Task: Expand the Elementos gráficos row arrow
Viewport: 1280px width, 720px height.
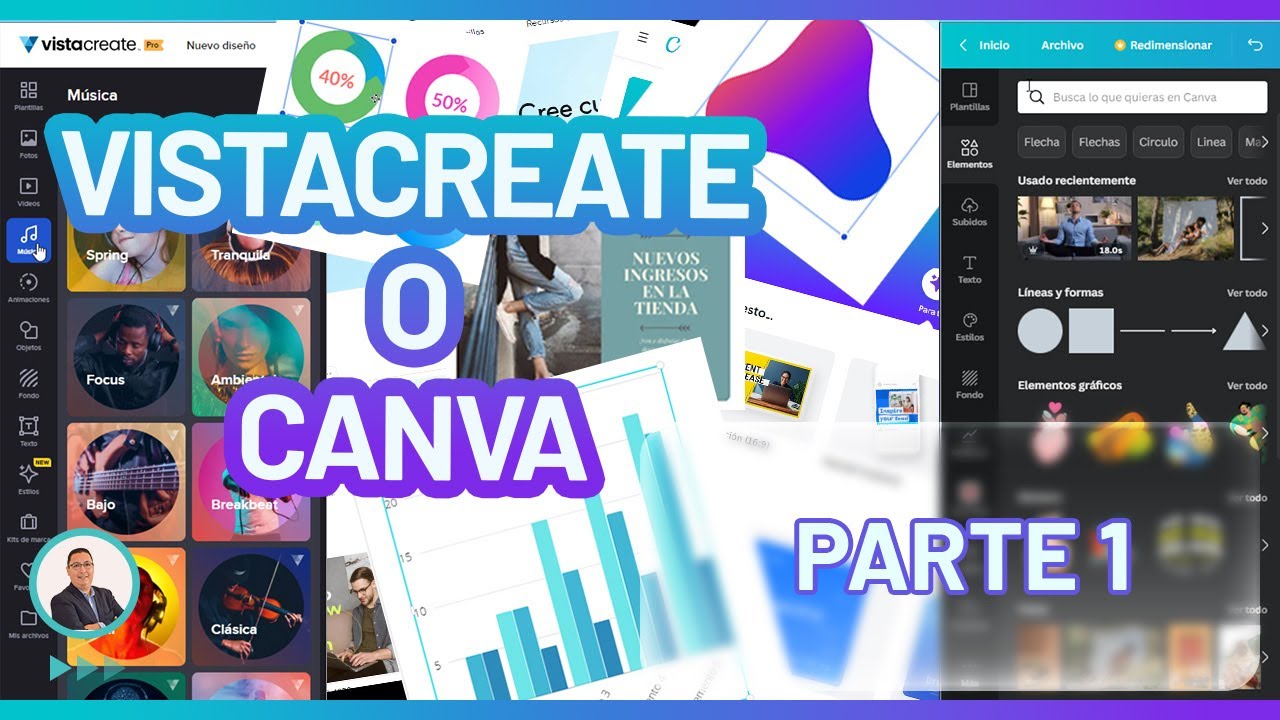Action: pyautogui.click(x=1264, y=433)
